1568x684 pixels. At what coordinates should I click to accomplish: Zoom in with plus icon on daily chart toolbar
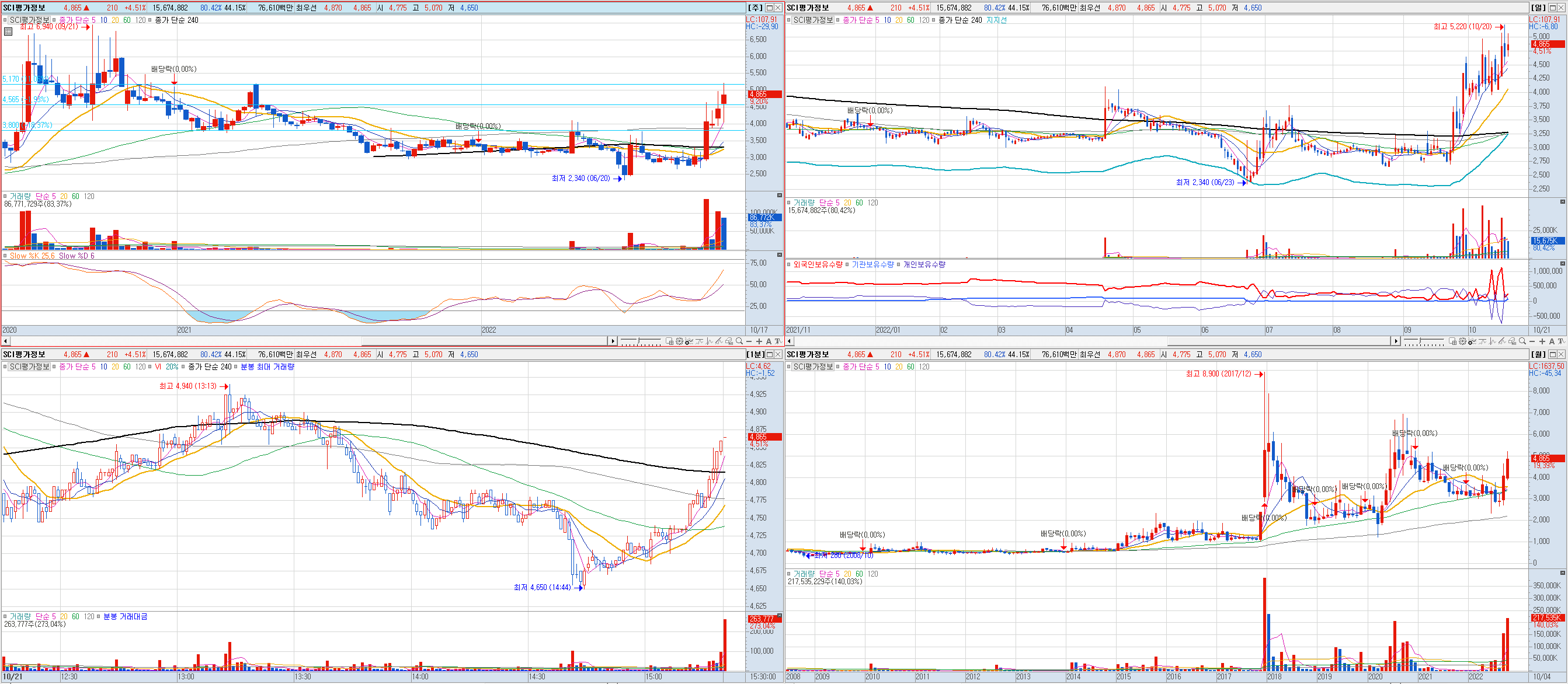(x=1542, y=341)
